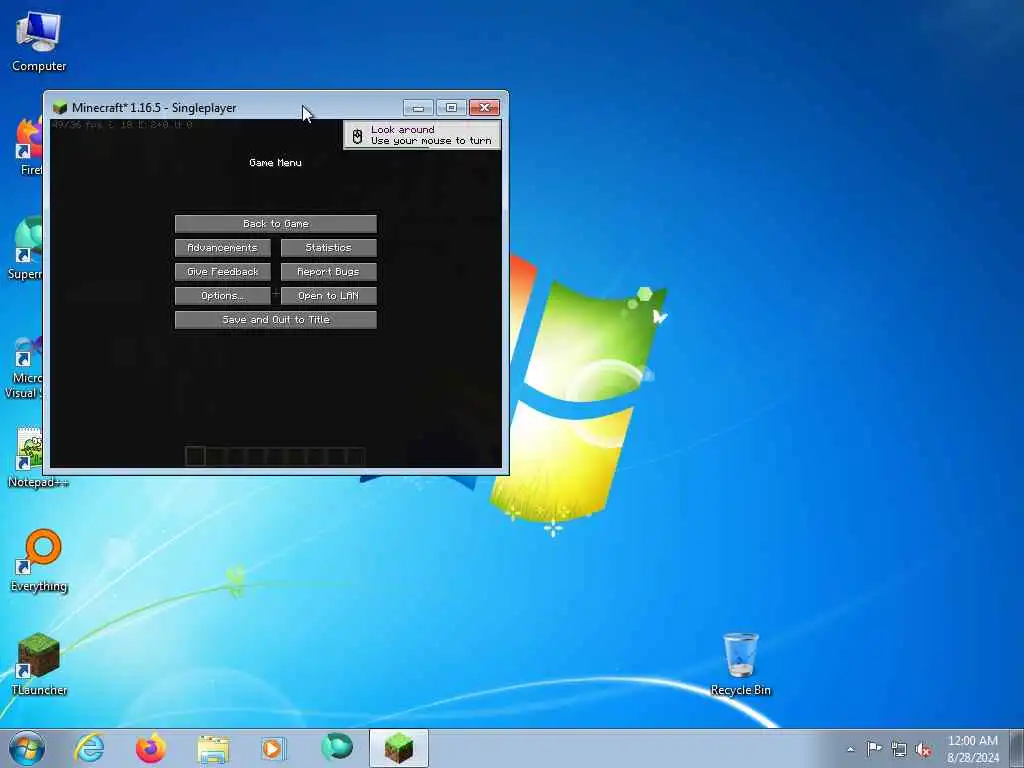Screen dimensions: 1024x768
Task: Click the Give Feedback button
Action: (223, 272)
